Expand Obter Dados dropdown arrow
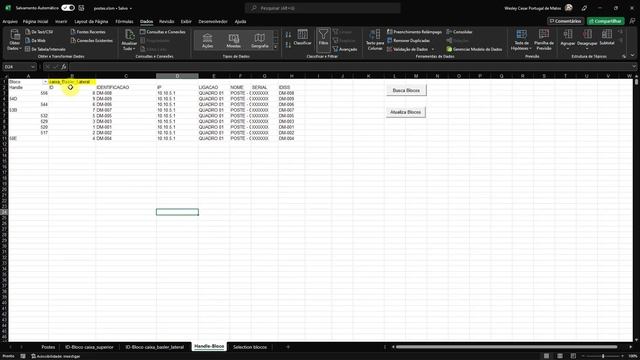The height and width of the screenshot is (360, 640). tap(20, 49)
